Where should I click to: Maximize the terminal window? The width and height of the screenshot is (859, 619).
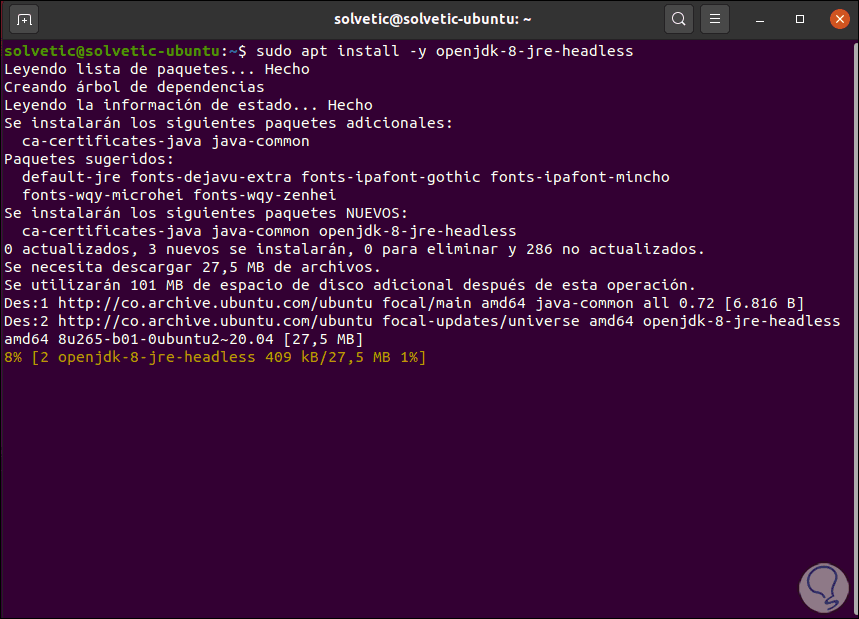pyautogui.click(x=800, y=19)
